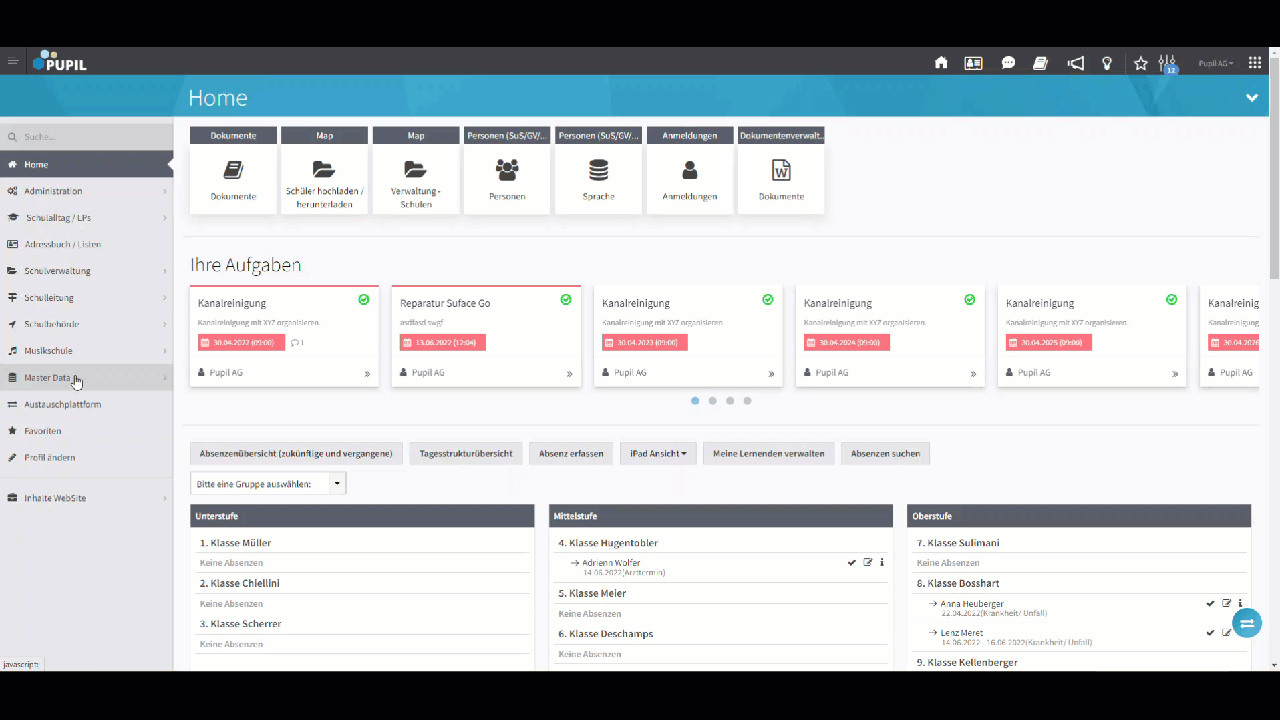Mark the 2025 Kanalreinigung task done
1280x720 pixels.
click(1172, 299)
